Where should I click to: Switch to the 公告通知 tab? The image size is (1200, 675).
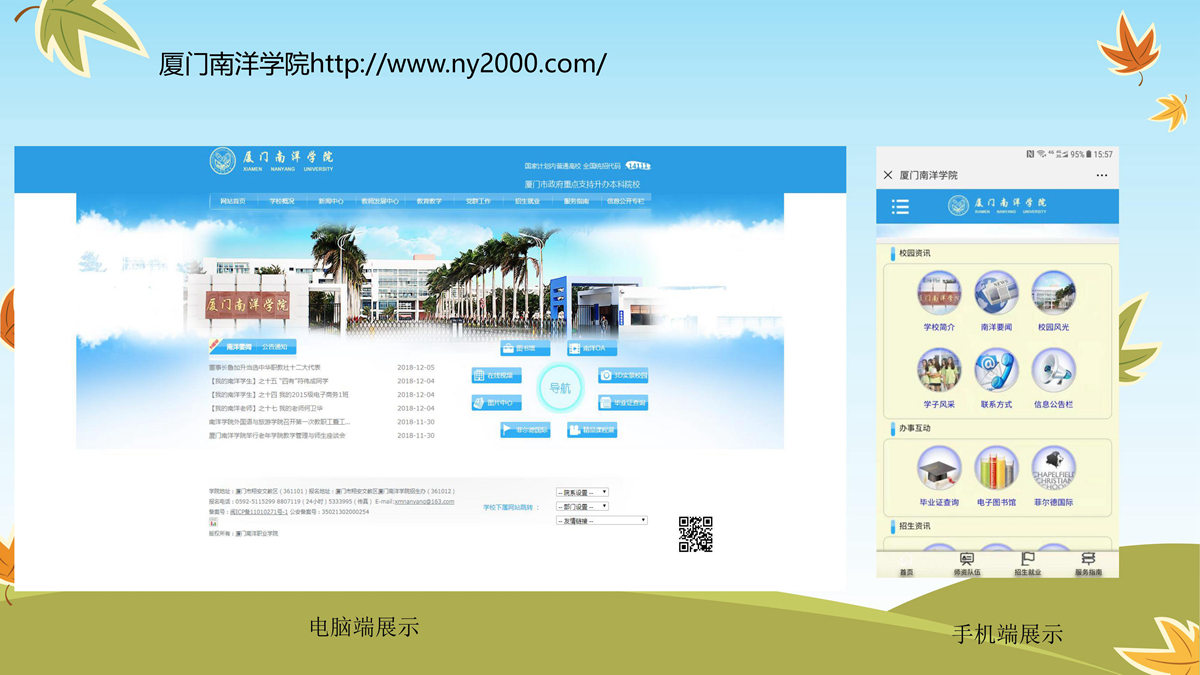point(274,347)
